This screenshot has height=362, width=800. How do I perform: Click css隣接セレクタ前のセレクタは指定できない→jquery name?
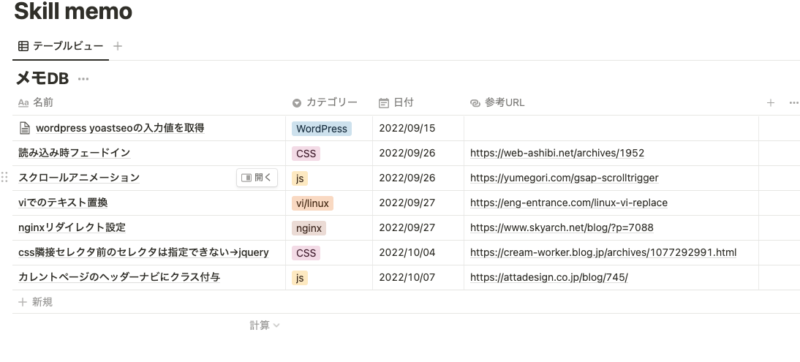pos(143,253)
